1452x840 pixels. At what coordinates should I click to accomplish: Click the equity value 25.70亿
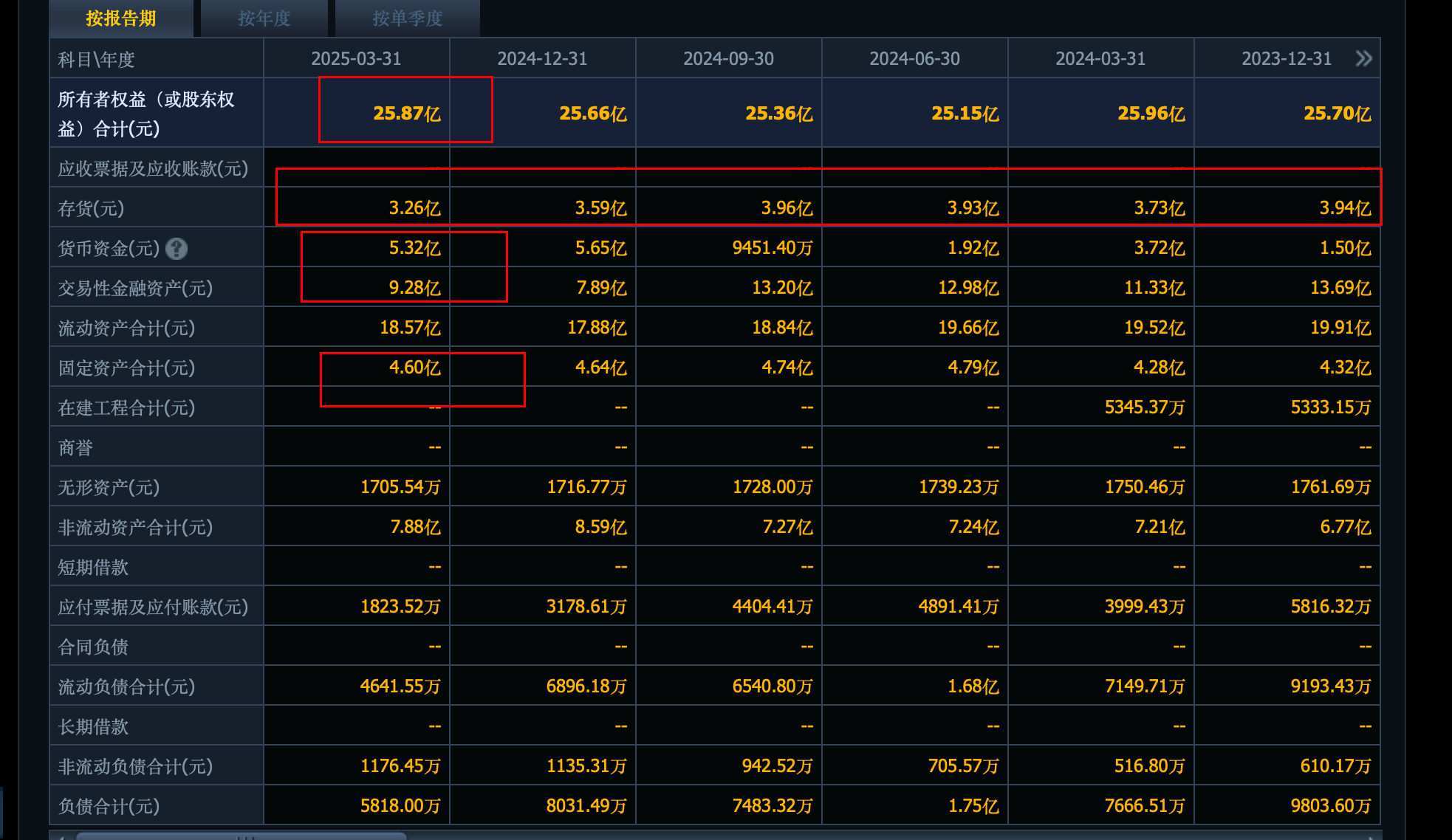point(1338,114)
